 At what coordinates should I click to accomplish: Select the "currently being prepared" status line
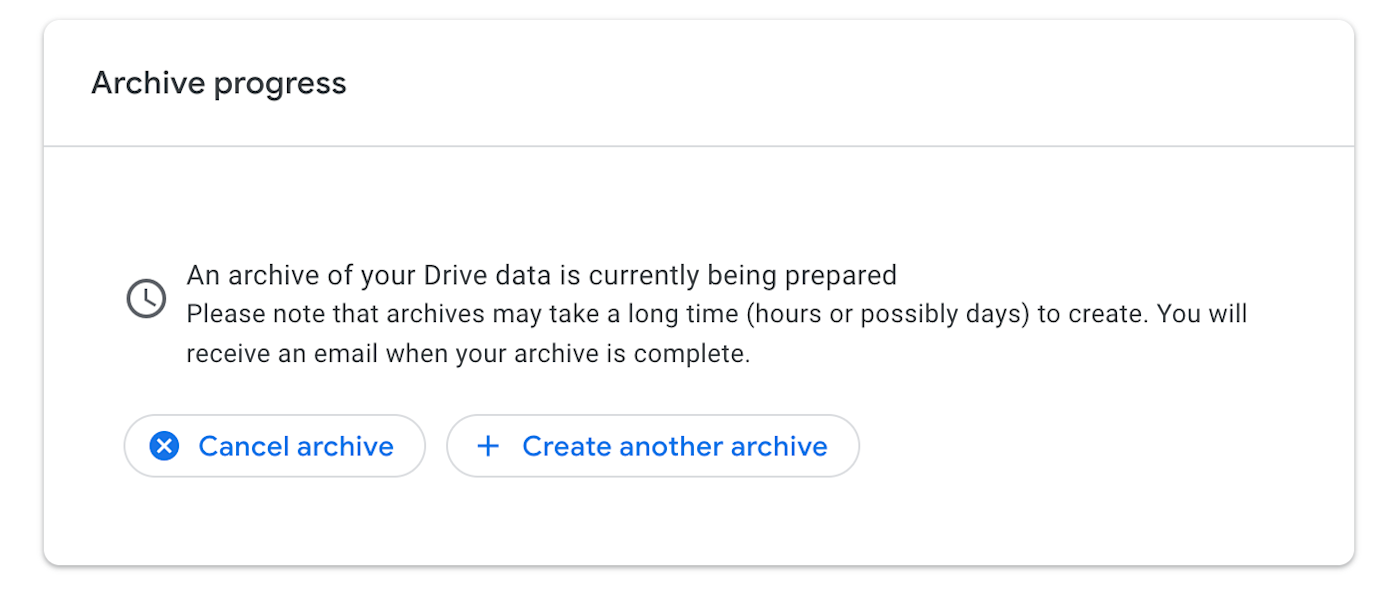542,275
